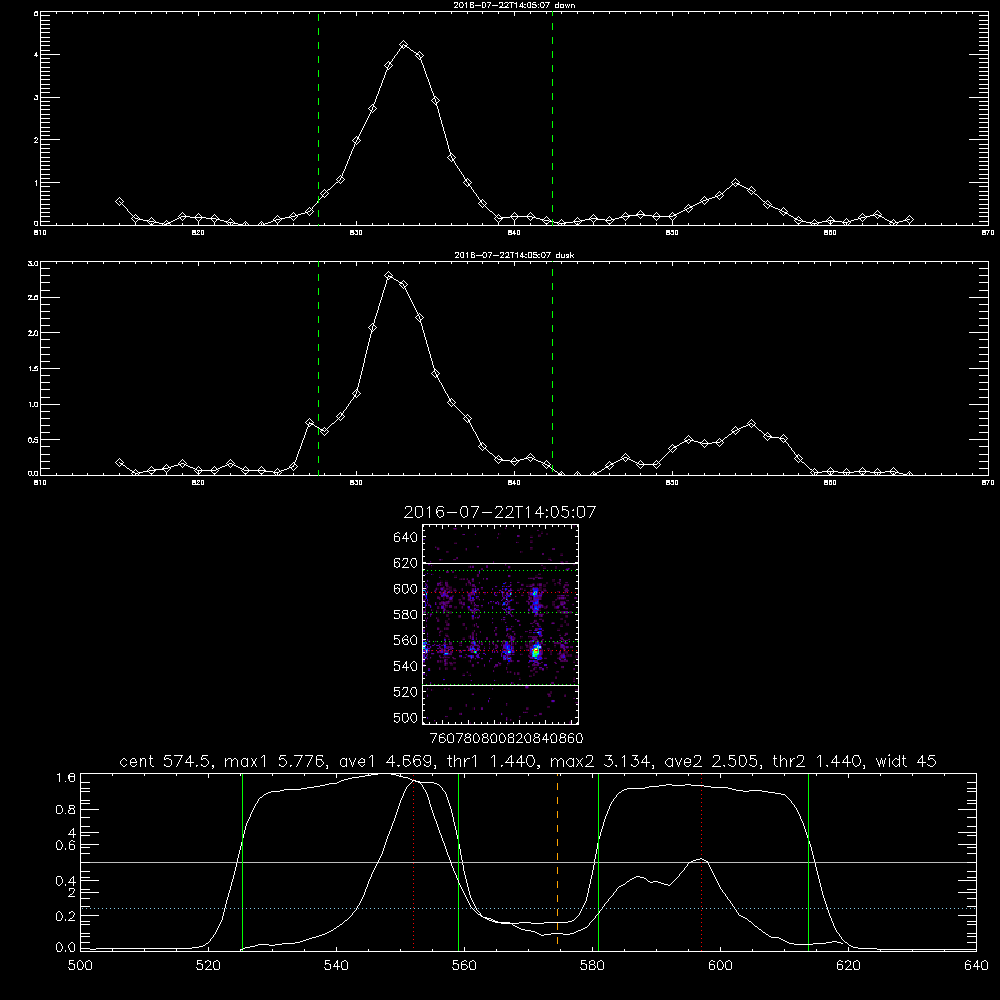Click the solid white horizontal line in bottom plot

pos(528,862)
